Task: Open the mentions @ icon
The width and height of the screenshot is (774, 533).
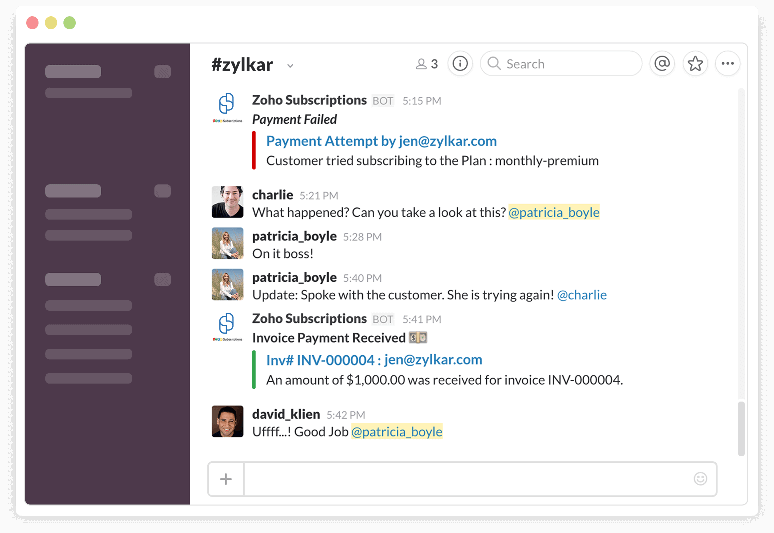Action: coord(662,64)
